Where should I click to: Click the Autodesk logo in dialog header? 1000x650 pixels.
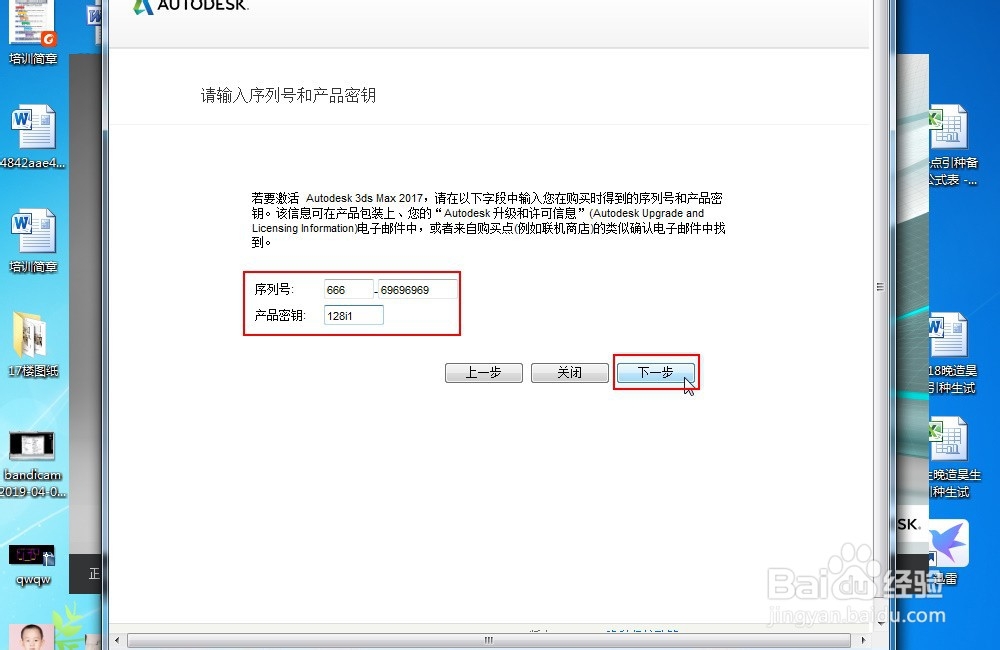pyautogui.click(x=191, y=6)
